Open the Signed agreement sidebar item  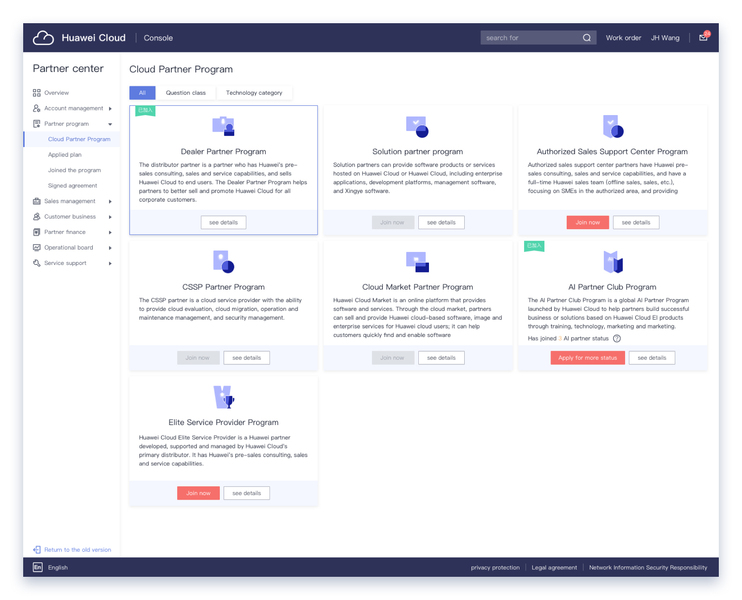pyautogui.click(x=72, y=185)
